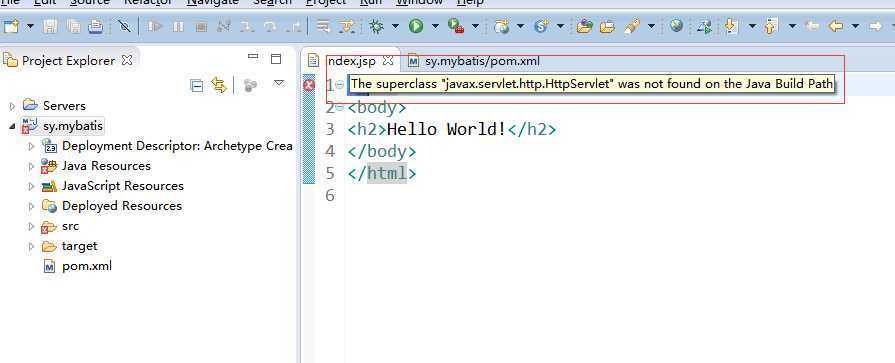Click the Resume debug icon
Screen dimensions: 895x363
click(155, 26)
